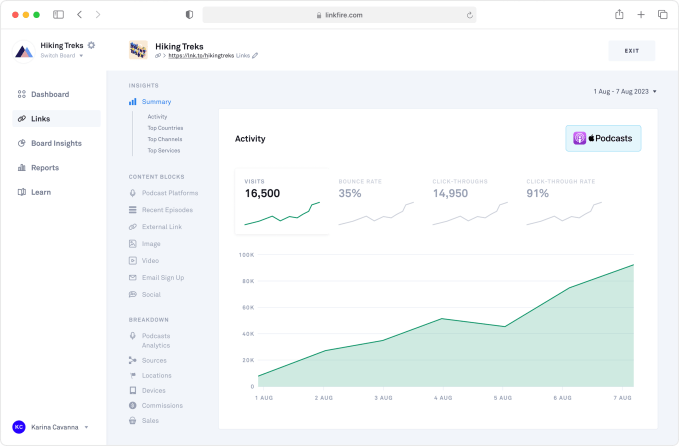Click the Summary bar chart icon

point(132,102)
